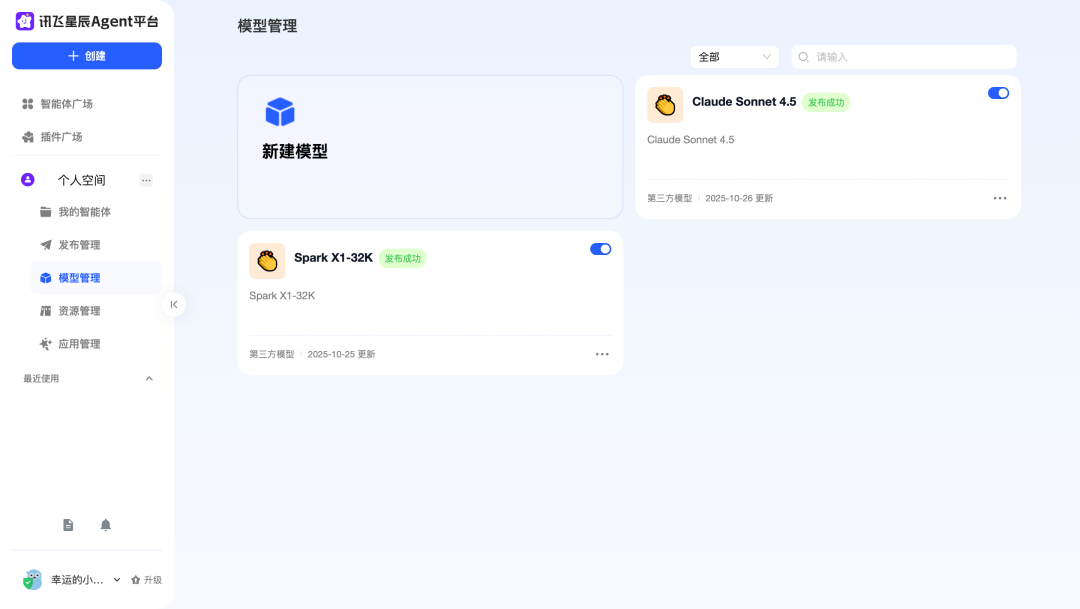Open 智能体广场 in the sidebar

(58, 104)
